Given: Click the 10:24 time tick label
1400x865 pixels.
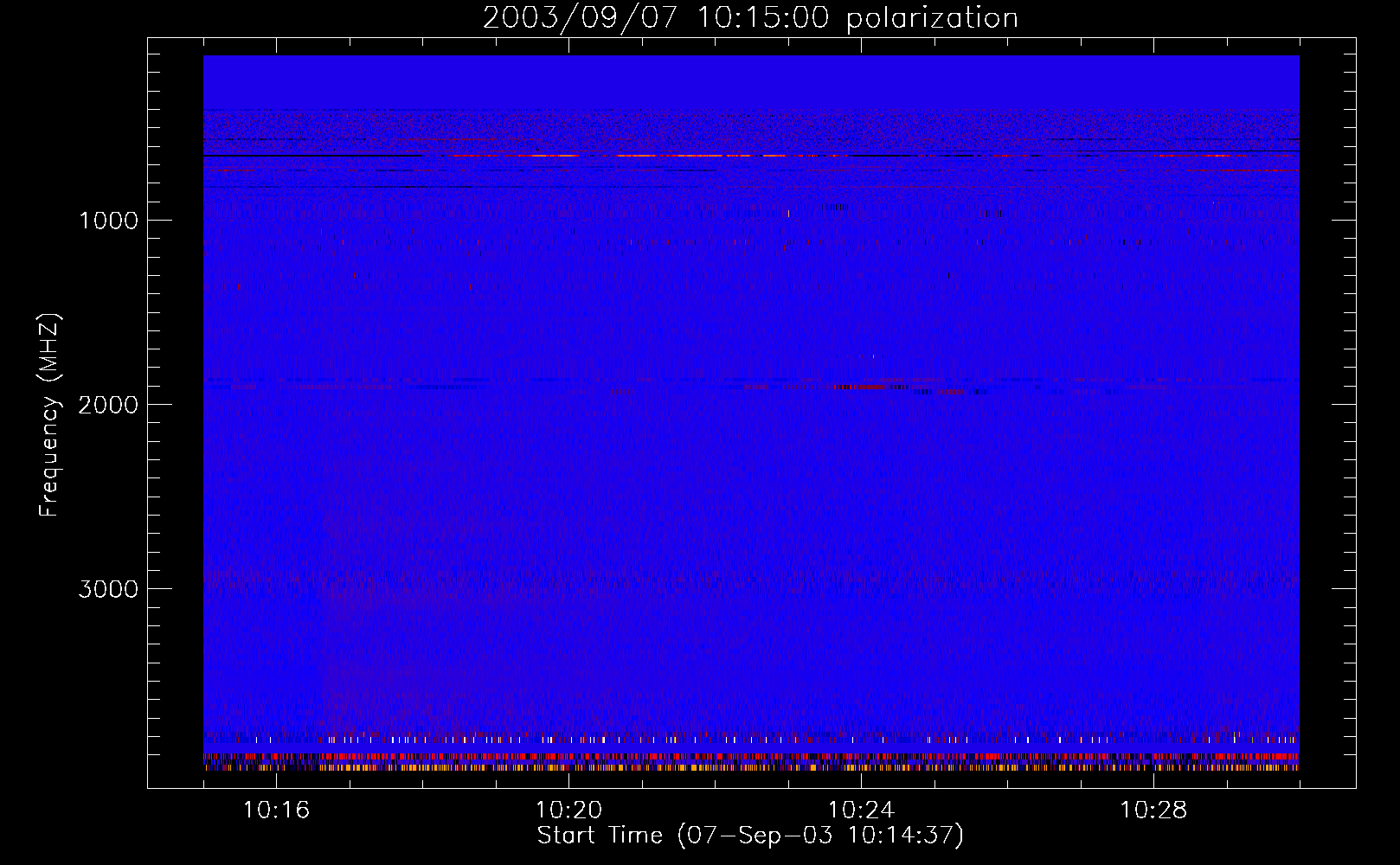Looking at the screenshot, I should click(x=861, y=810).
